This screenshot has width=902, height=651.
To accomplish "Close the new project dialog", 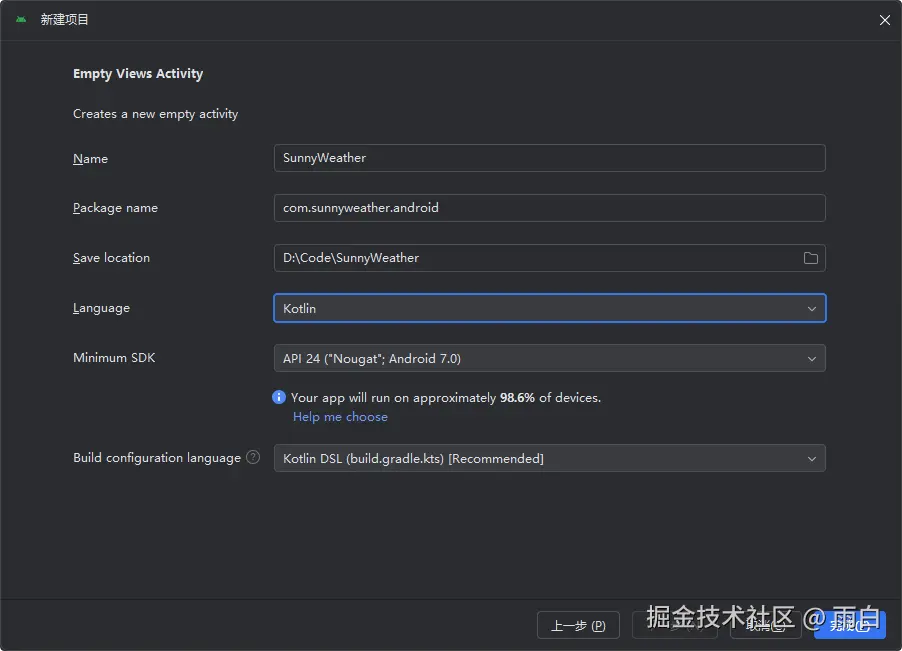I will point(884,20).
